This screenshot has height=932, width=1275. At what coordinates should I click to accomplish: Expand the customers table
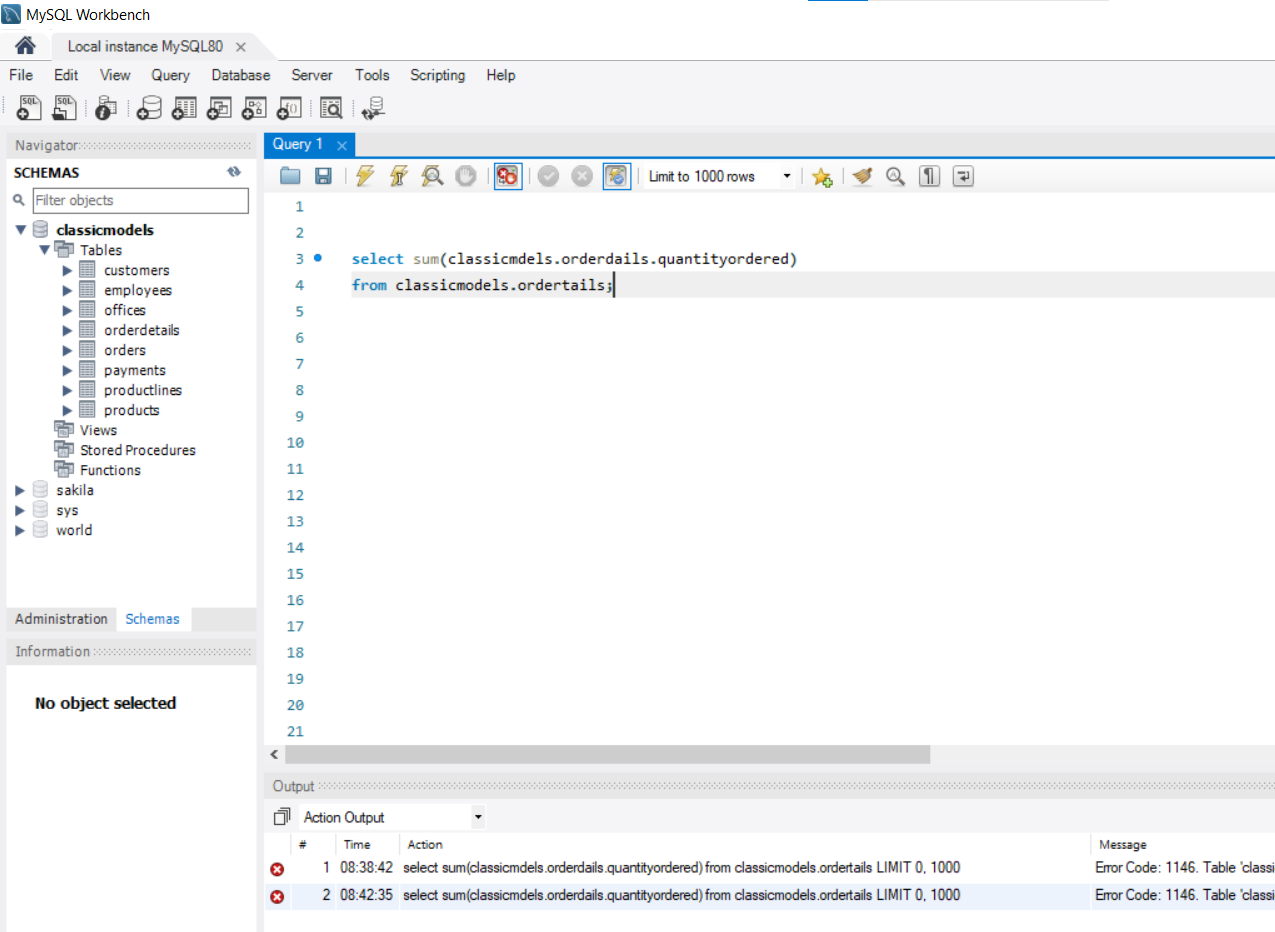pyautogui.click(x=67, y=270)
